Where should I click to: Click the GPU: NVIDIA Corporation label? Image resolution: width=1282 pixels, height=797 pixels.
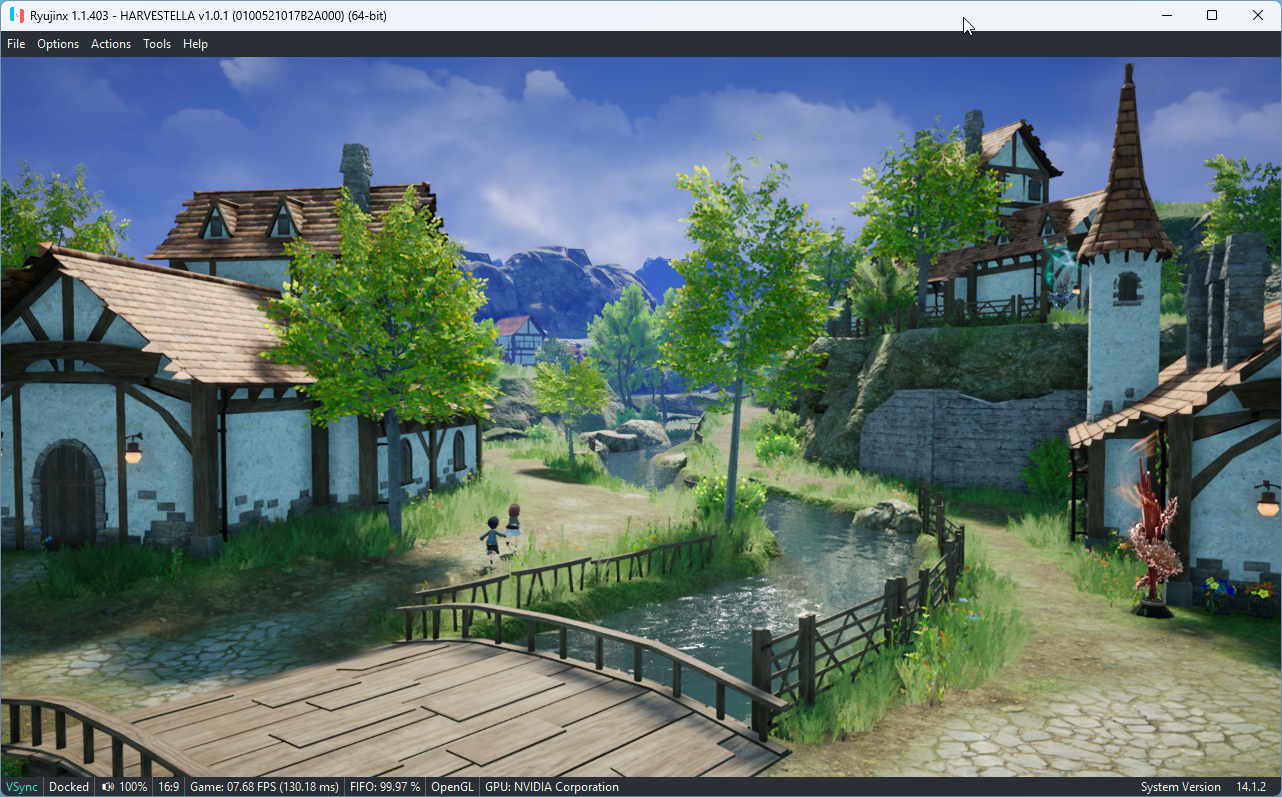point(551,787)
